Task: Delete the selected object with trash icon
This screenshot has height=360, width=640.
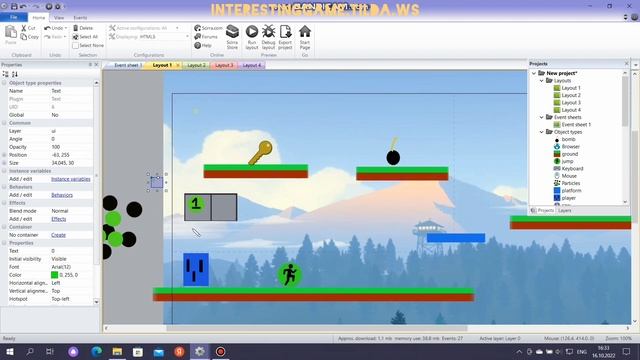Action: tap(76, 28)
